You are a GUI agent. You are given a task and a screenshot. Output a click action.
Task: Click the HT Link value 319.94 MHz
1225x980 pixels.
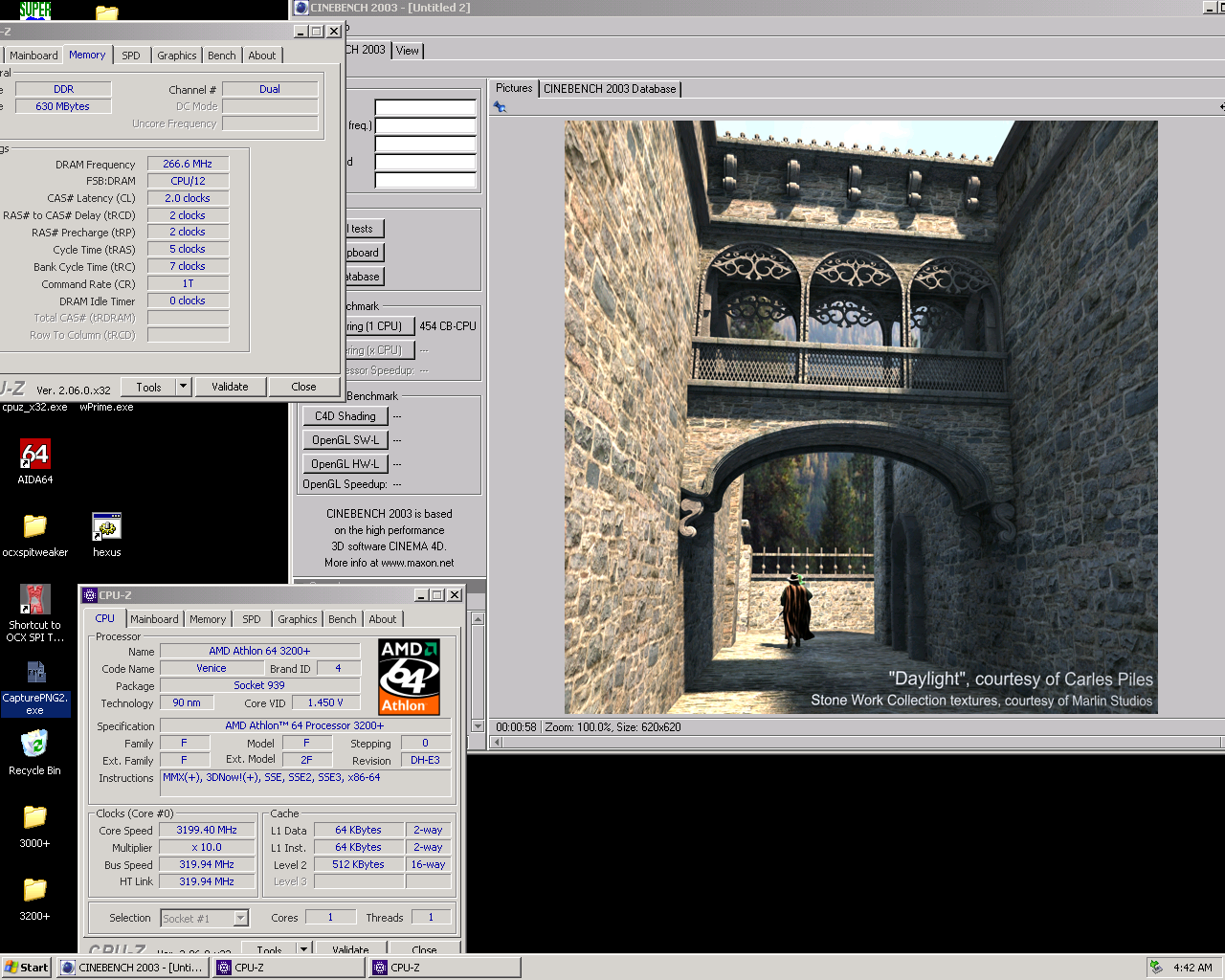207,881
